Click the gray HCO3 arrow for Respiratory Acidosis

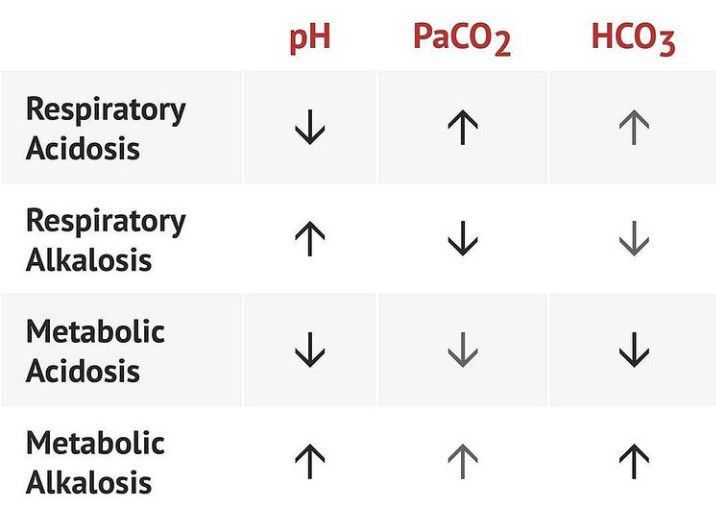(634, 128)
